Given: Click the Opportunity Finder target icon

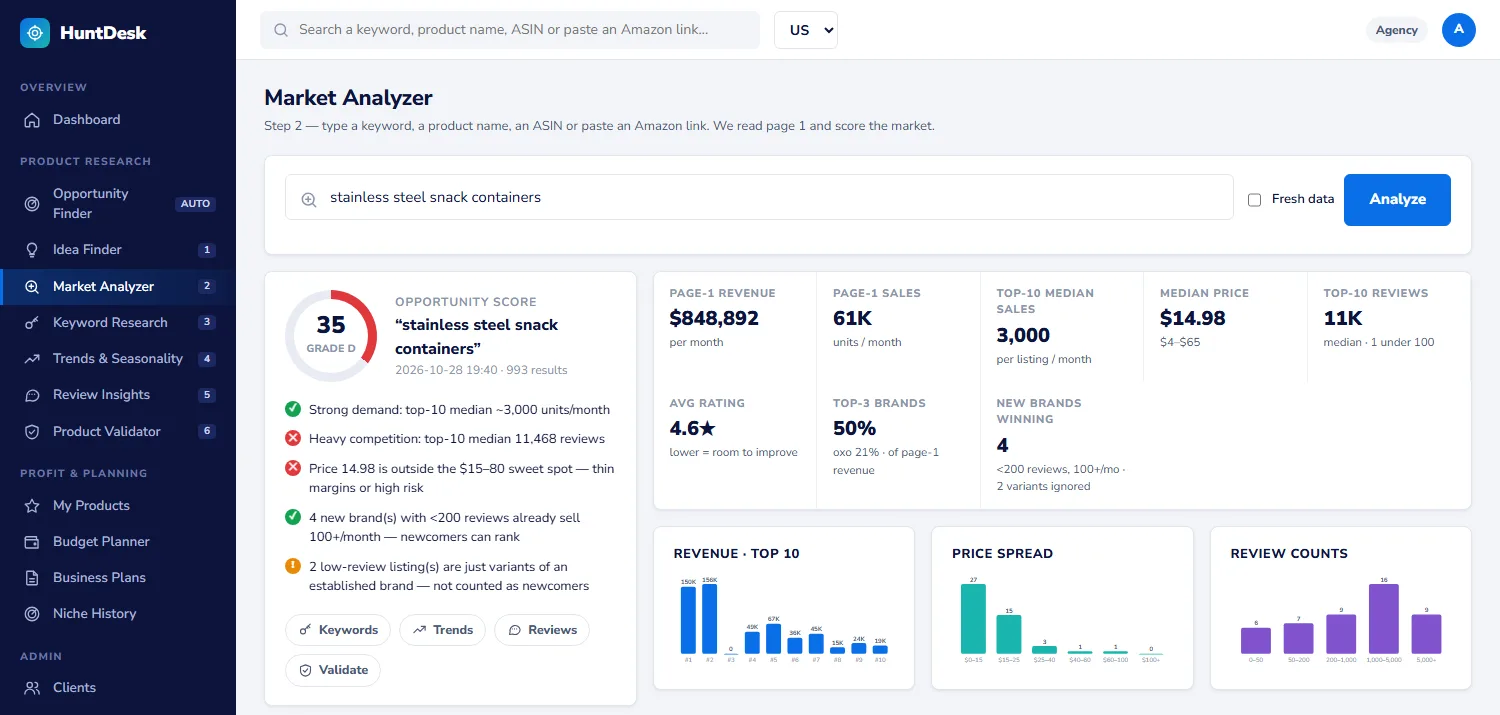Looking at the screenshot, I should [x=33, y=204].
